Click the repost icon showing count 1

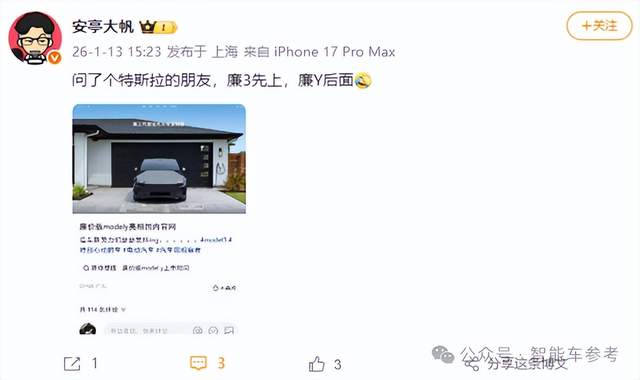click(x=72, y=363)
